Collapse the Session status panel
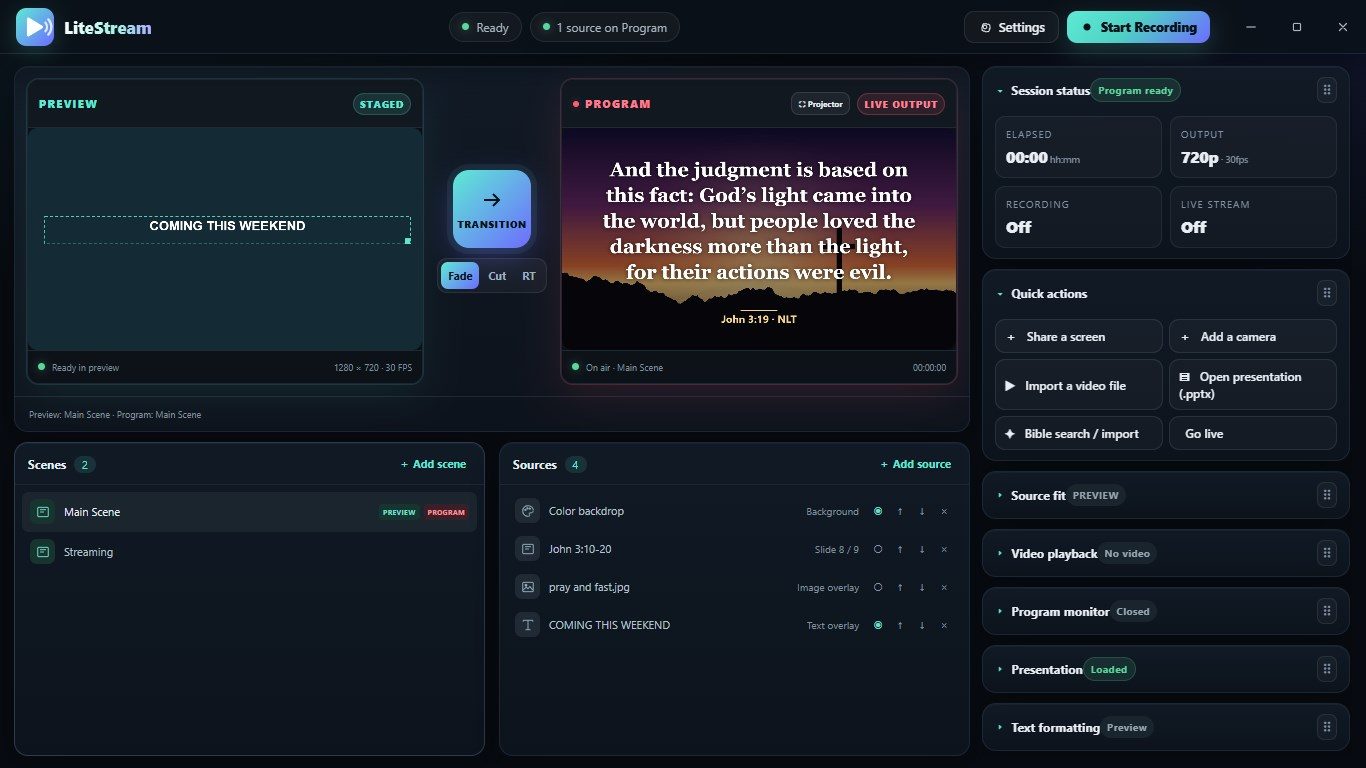This screenshot has height=768, width=1366. pyautogui.click(x=1000, y=91)
